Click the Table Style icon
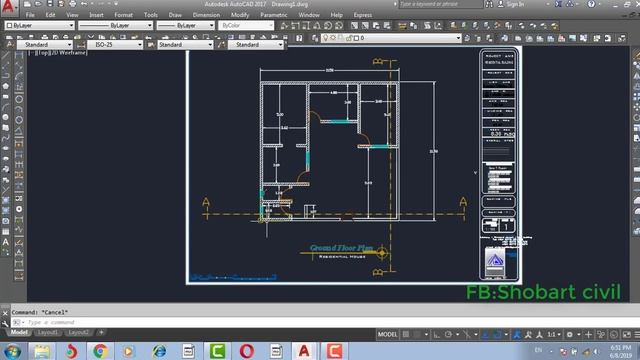 point(151,44)
